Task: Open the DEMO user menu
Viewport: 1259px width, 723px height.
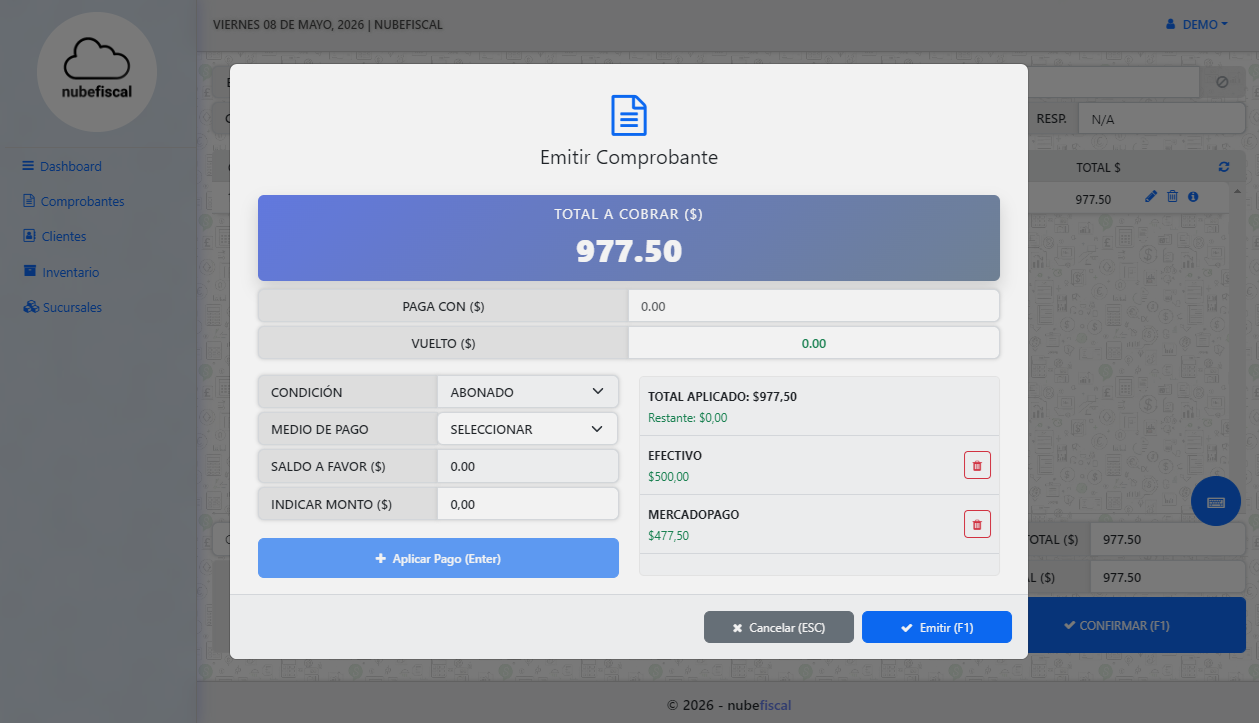Action: 1197,24
